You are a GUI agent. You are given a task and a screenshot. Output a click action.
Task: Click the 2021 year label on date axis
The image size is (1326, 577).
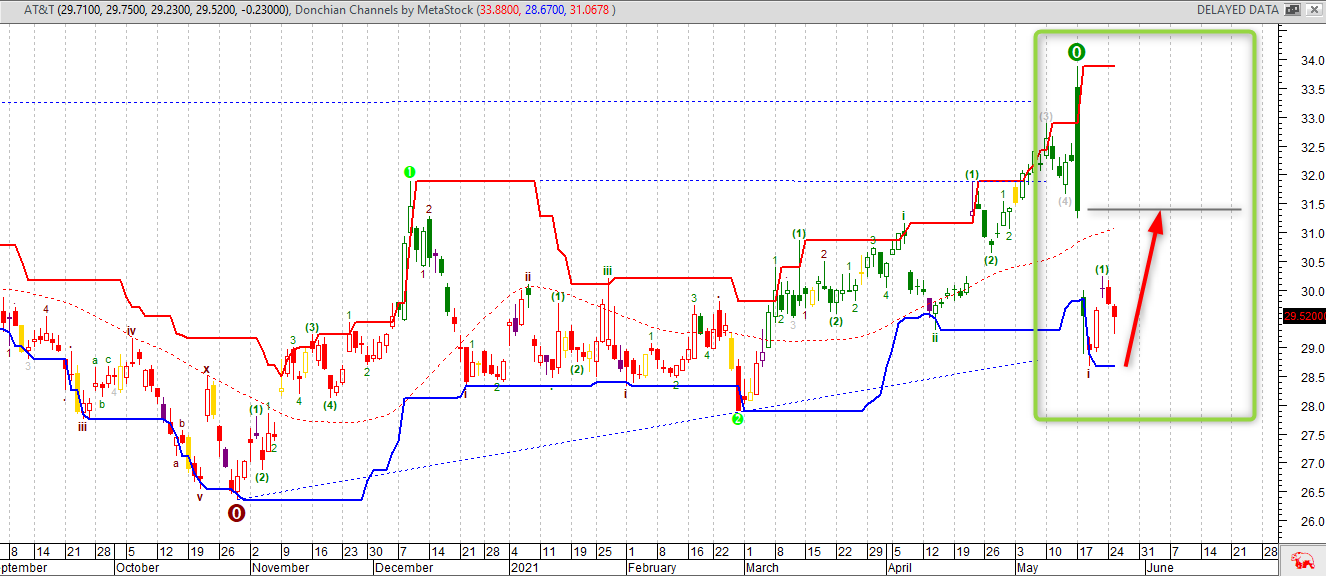525,567
